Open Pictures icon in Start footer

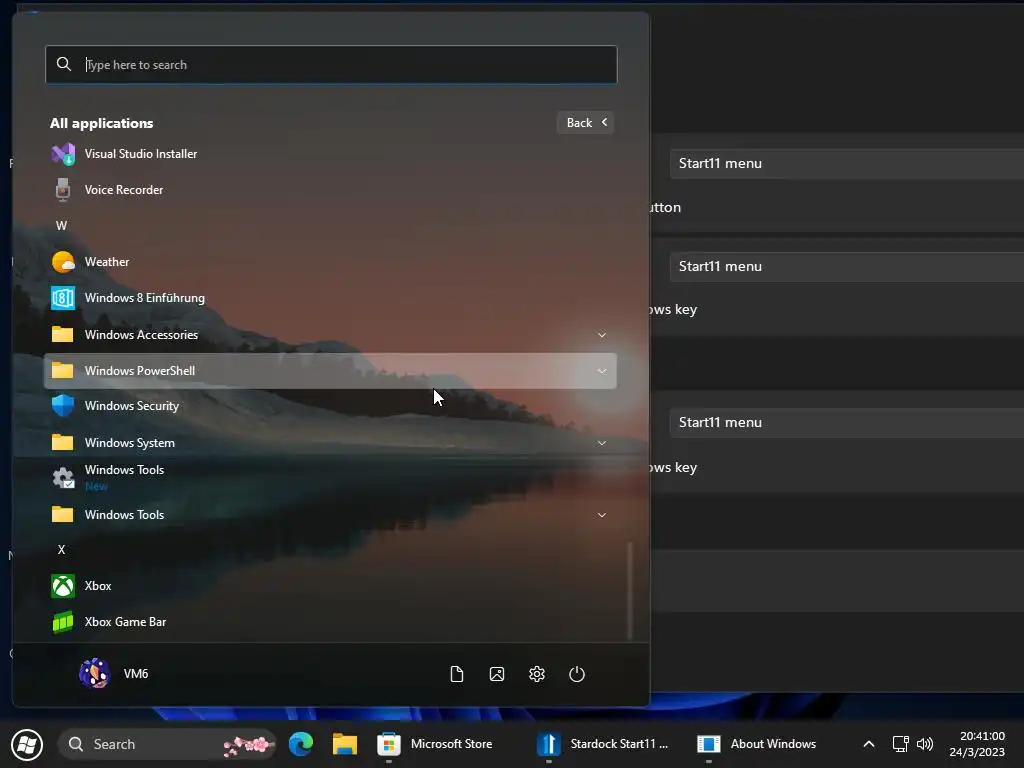coord(496,674)
